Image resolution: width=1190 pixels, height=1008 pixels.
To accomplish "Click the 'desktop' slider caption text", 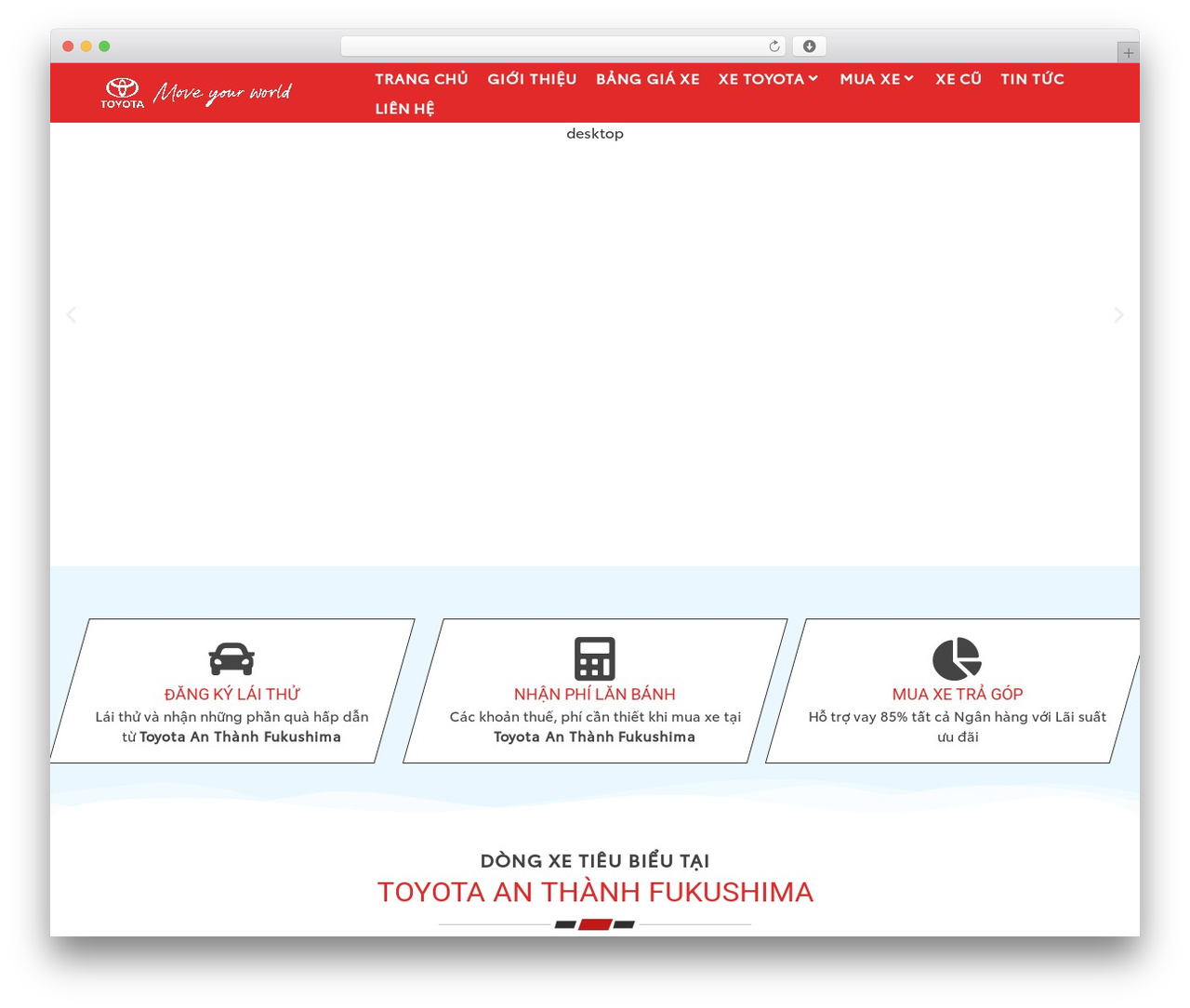I will (595, 134).
